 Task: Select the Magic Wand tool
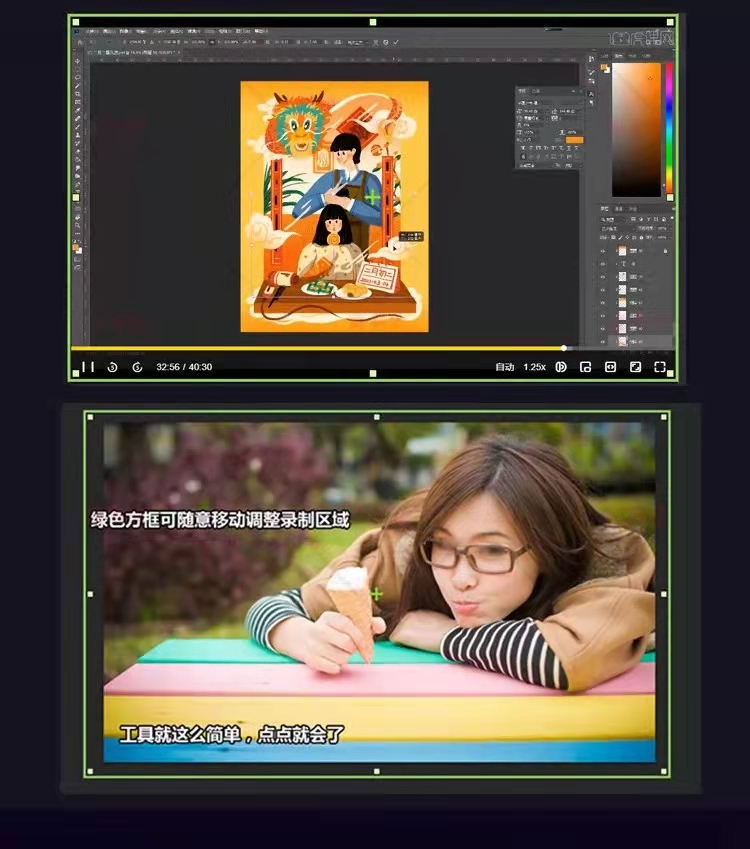pyautogui.click(x=77, y=86)
